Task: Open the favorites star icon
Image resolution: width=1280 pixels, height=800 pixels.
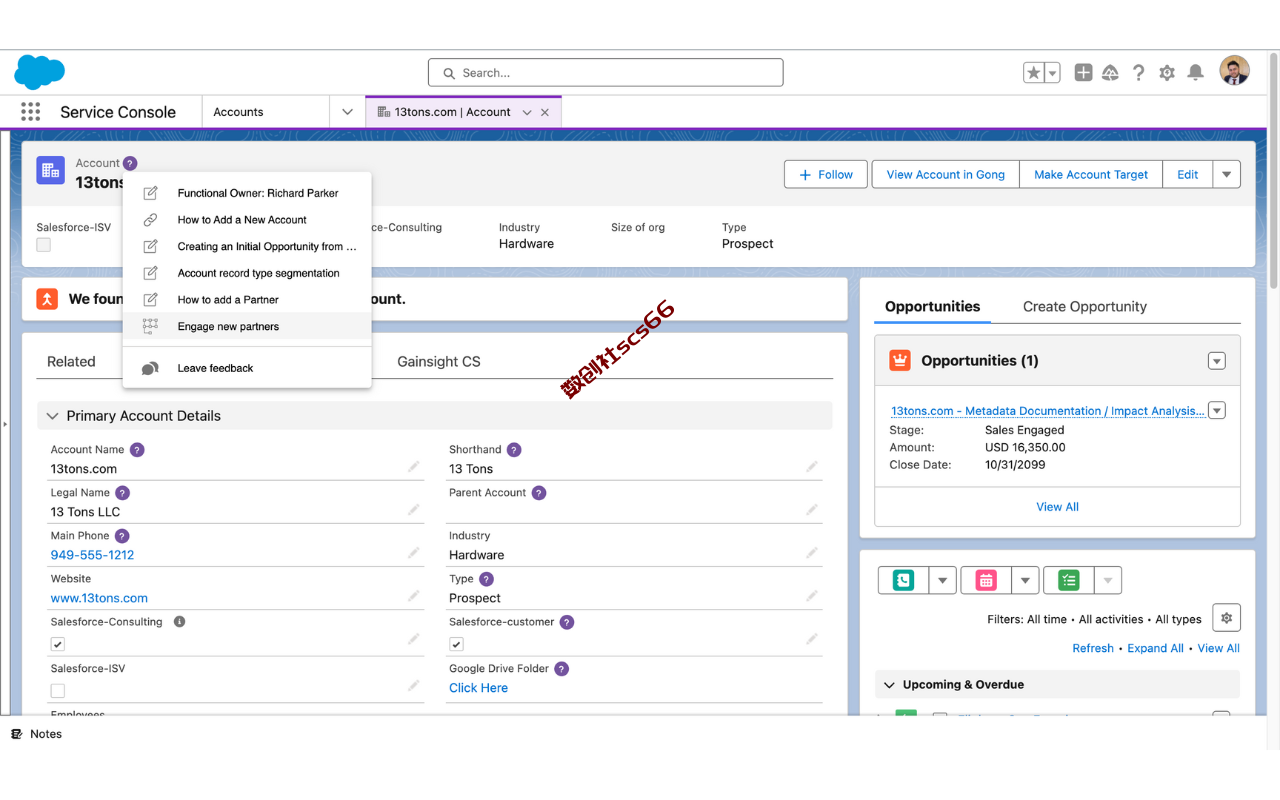Action: pos(1034,73)
